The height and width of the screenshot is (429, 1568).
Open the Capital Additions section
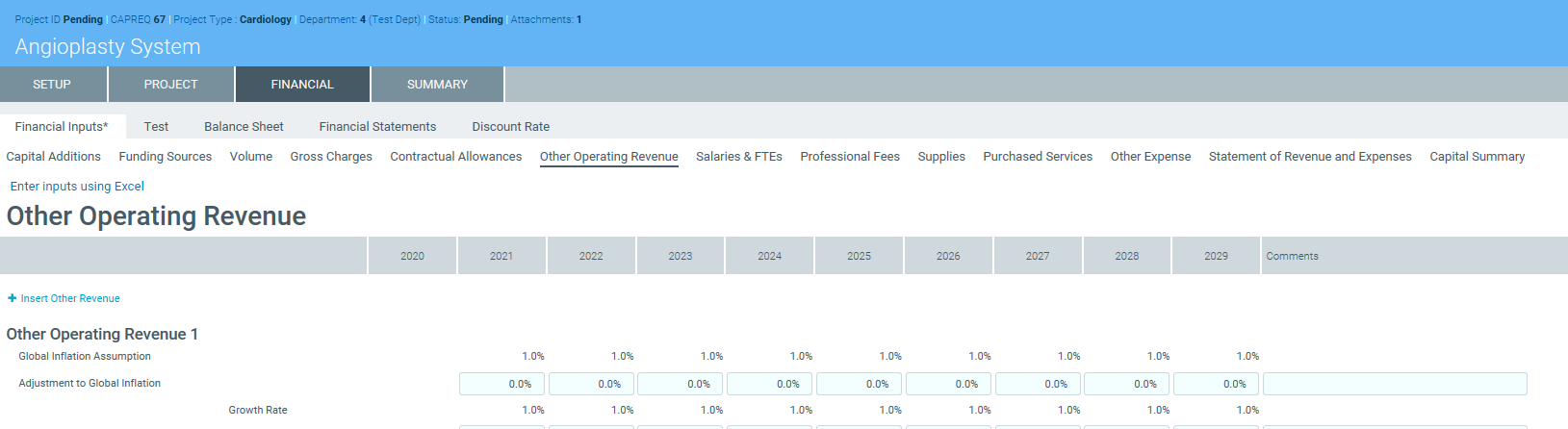pos(53,157)
